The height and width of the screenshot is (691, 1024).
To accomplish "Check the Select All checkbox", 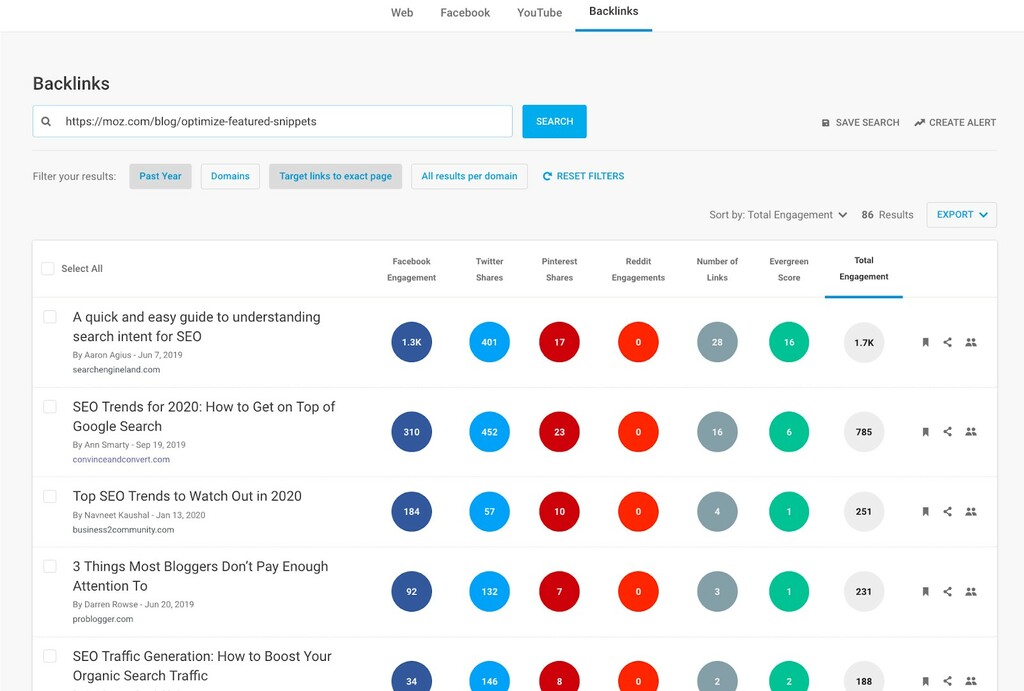I will pos(48,268).
